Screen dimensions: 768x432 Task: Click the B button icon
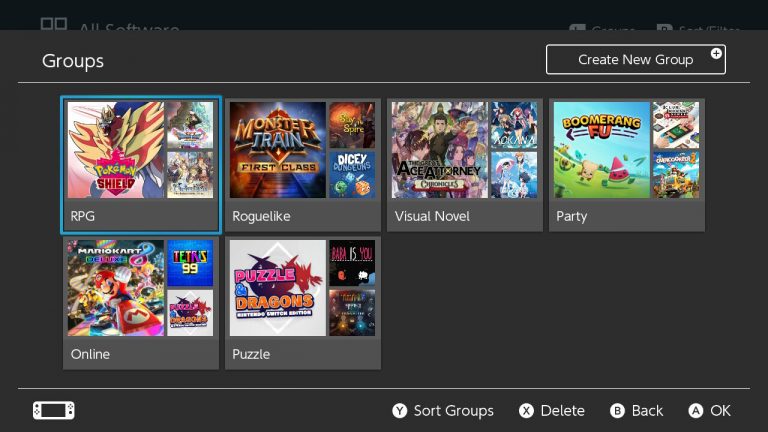pyautogui.click(x=618, y=410)
